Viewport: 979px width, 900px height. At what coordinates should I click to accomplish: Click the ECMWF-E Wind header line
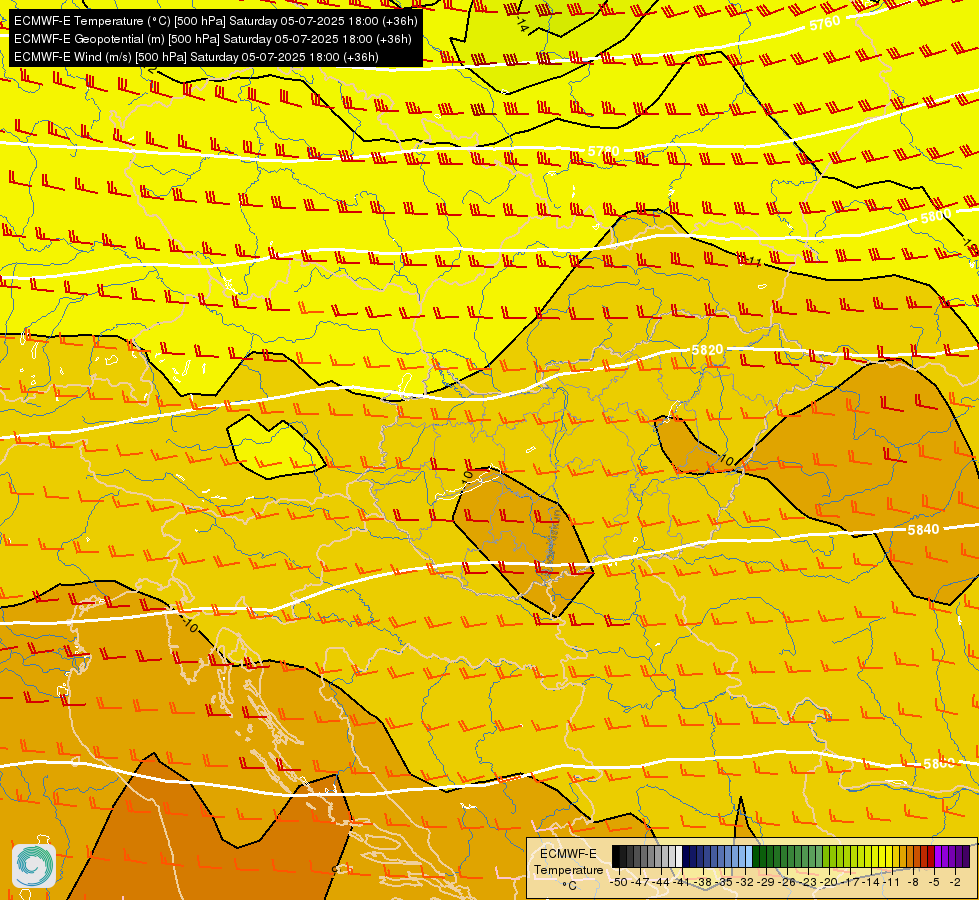point(196,57)
